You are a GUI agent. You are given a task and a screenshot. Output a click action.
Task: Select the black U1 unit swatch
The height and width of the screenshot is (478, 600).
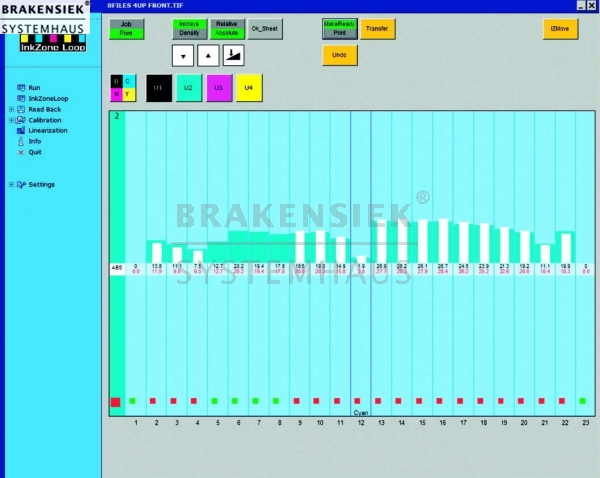click(x=159, y=88)
